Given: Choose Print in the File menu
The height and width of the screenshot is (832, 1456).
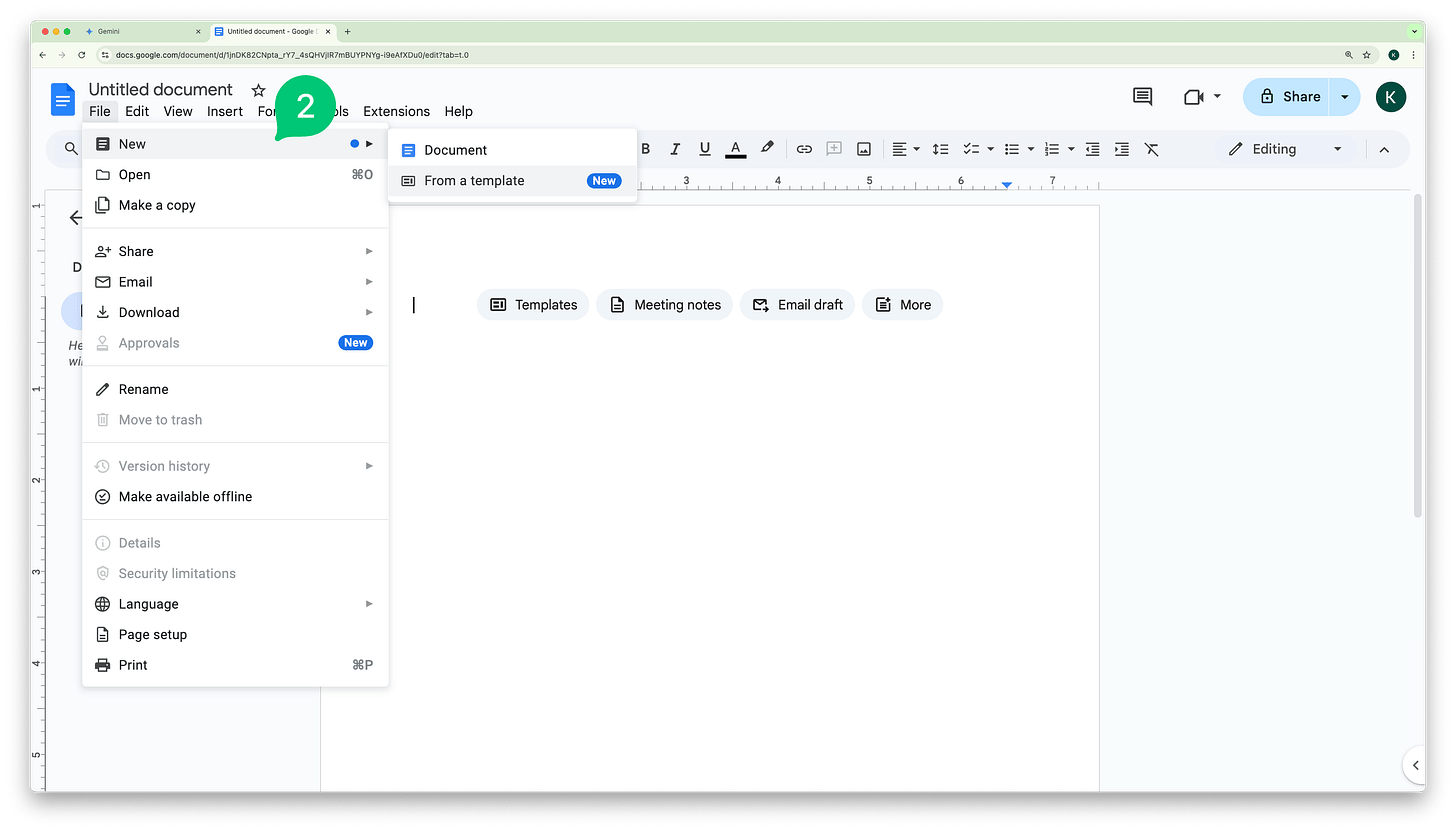Looking at the screenshot, I should [x=235, y=665].
